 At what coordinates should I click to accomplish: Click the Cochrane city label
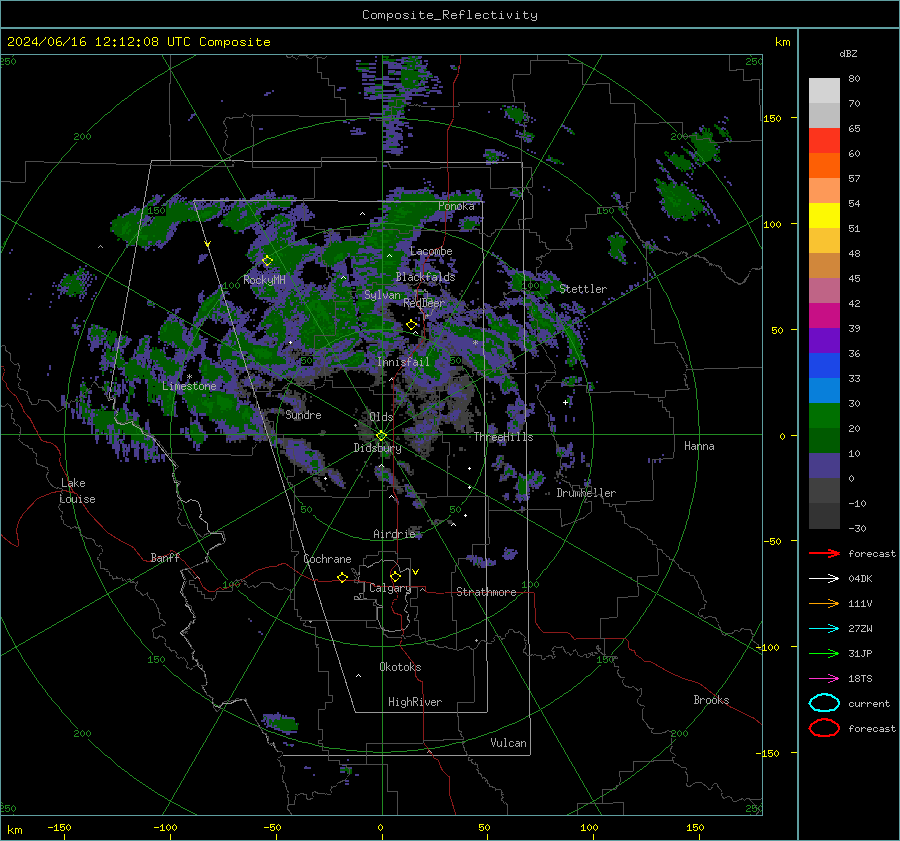point(327,559)
